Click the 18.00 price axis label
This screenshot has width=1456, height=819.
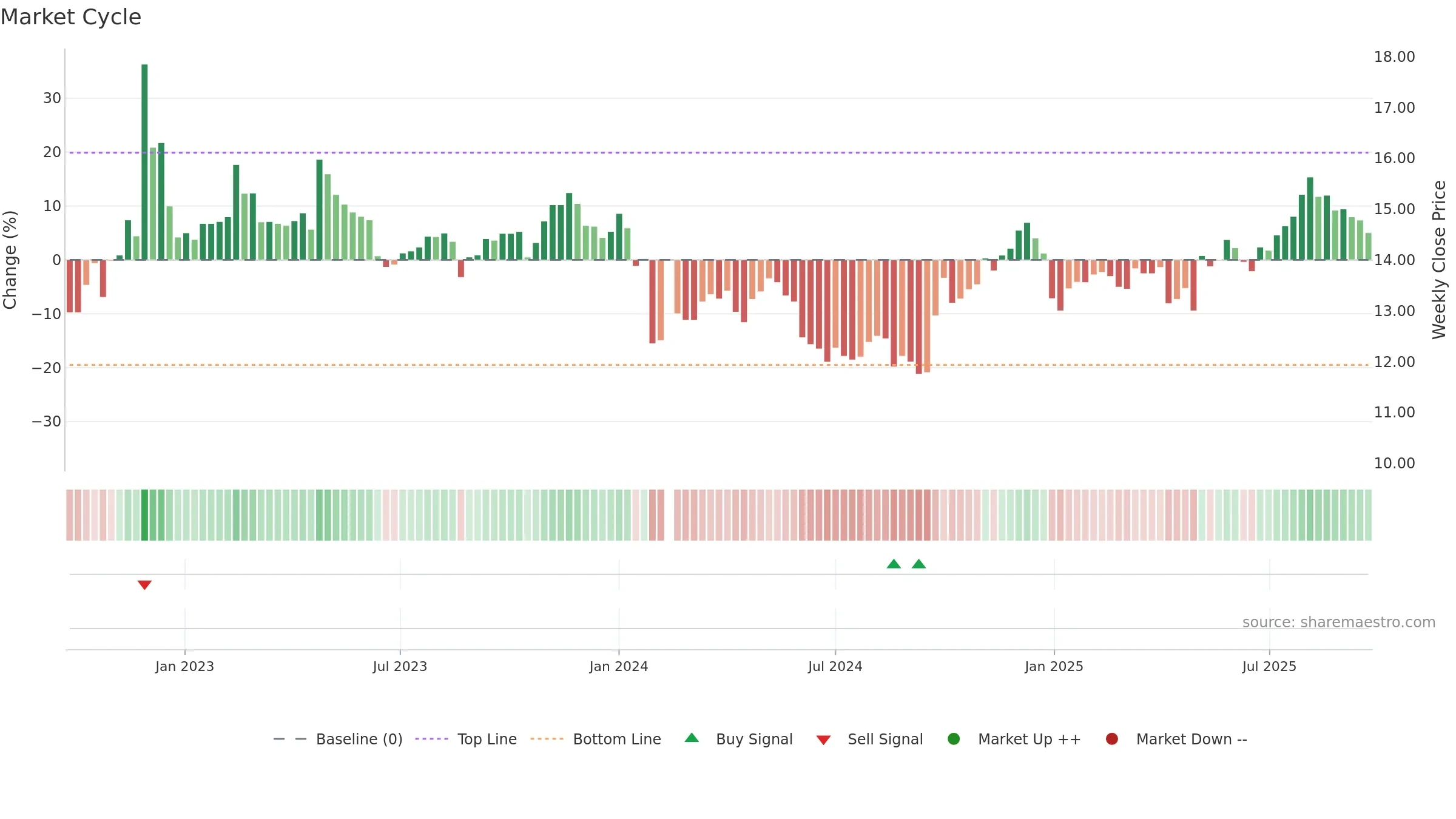pyautogui.click(x=1394, y=56)
